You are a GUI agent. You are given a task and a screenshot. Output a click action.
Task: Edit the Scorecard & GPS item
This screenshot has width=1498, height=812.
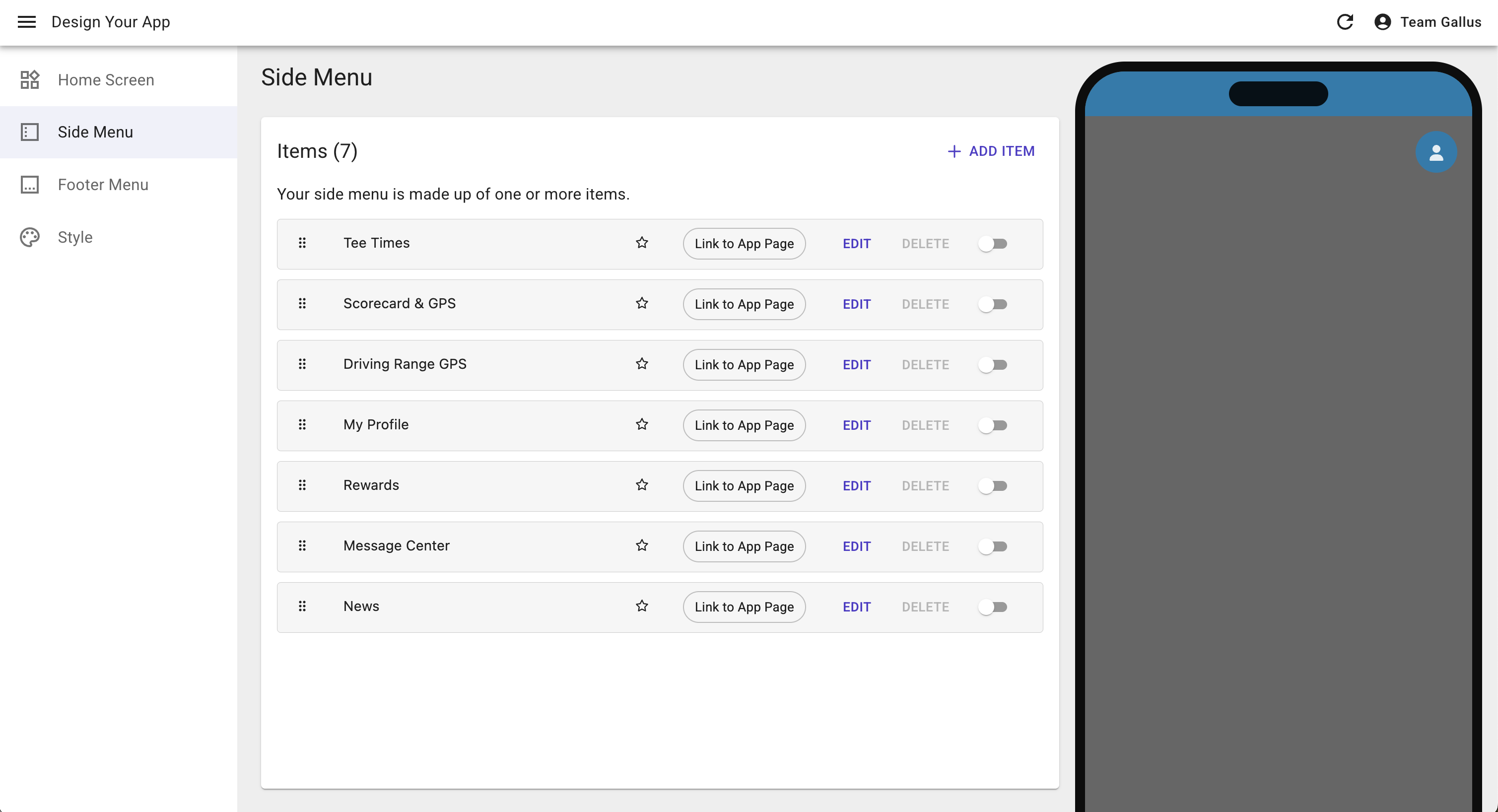point(857,304)
